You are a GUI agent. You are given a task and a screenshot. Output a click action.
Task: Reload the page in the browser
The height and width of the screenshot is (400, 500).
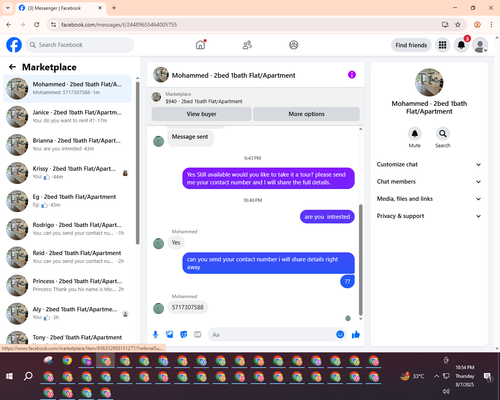tap(37, 25)
